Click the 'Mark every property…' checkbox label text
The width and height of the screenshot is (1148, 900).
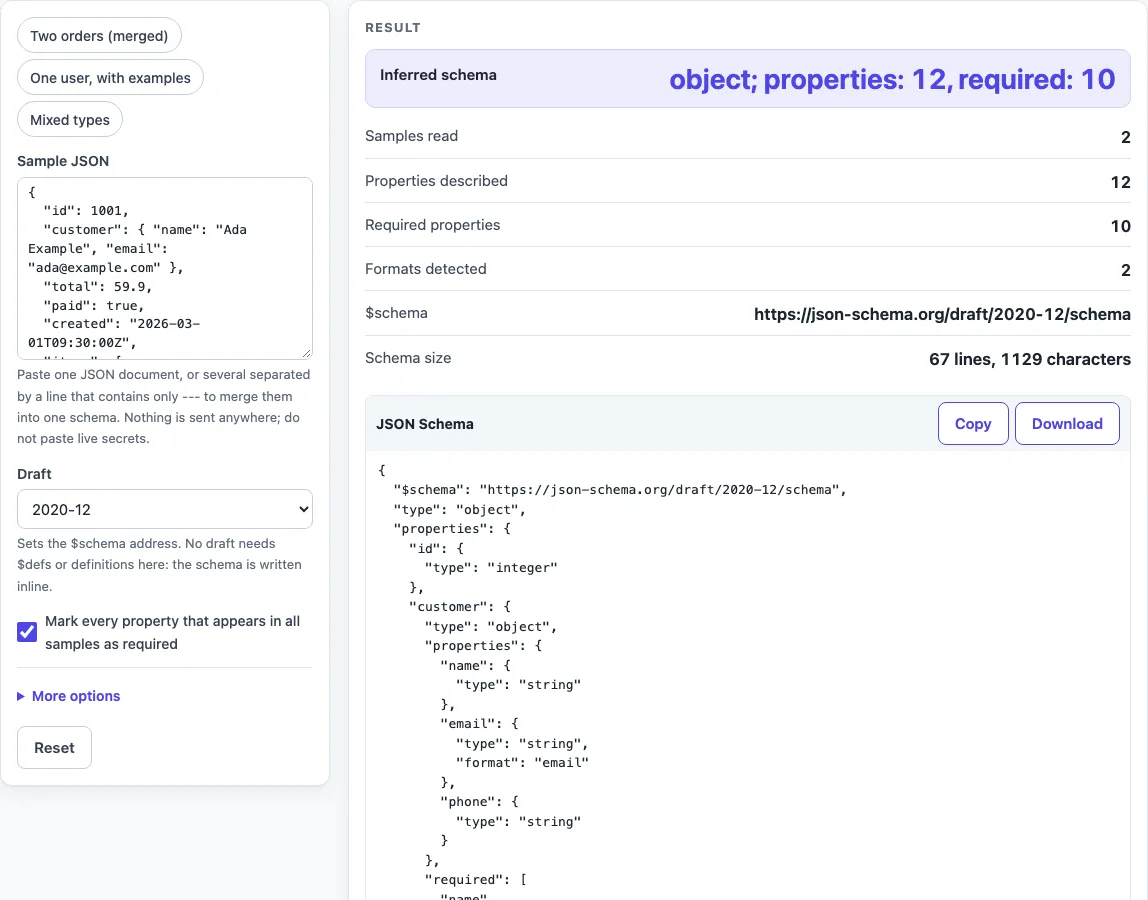pyautogui.click(x=173, y=633)
